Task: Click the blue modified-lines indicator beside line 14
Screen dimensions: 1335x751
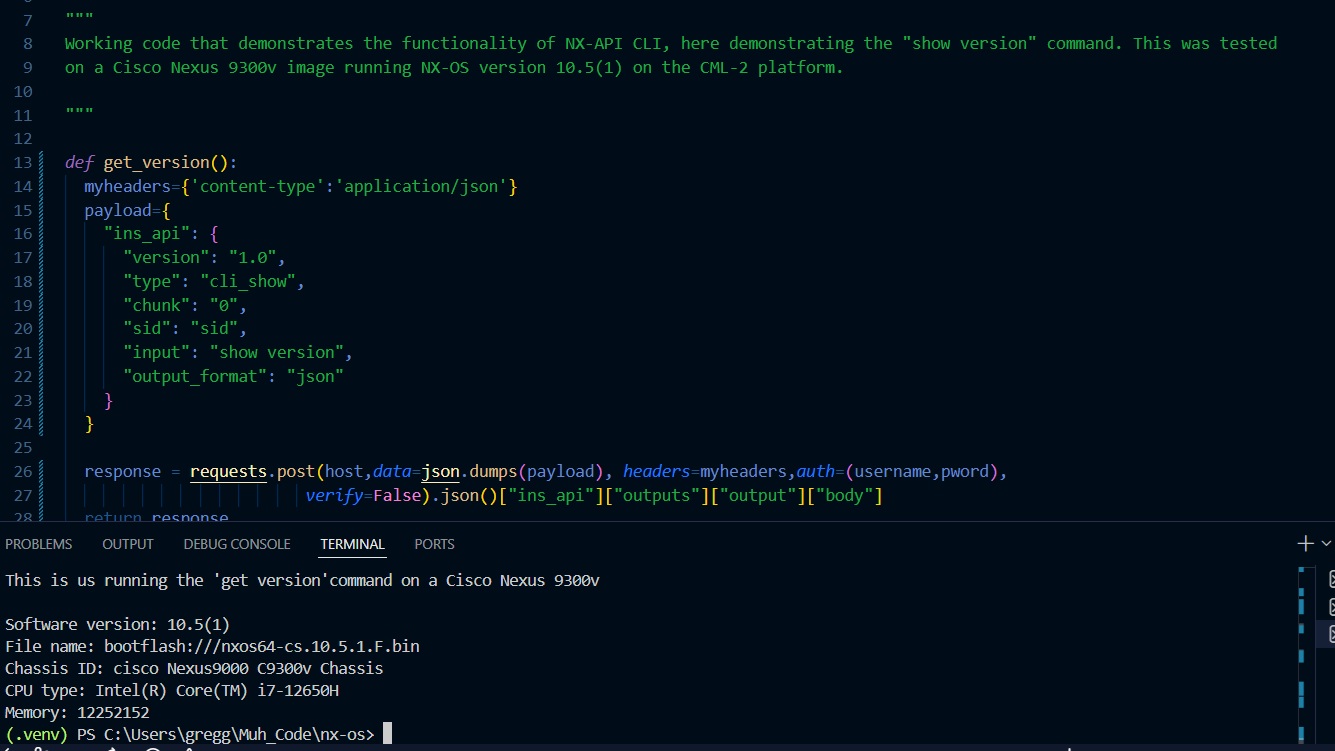Action: pos(42,186)
